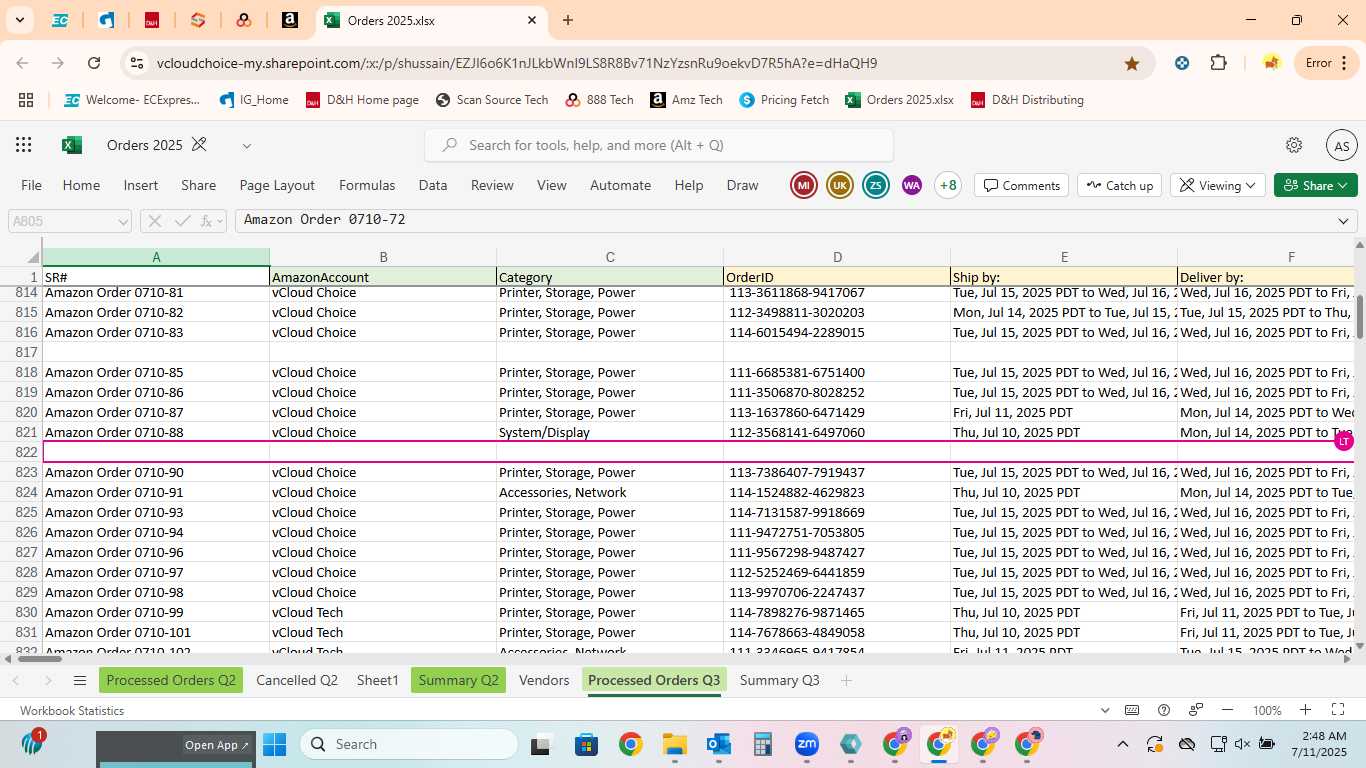Click in the Excel search box
Screen dimensions: 1366x768
click(661, 145)
